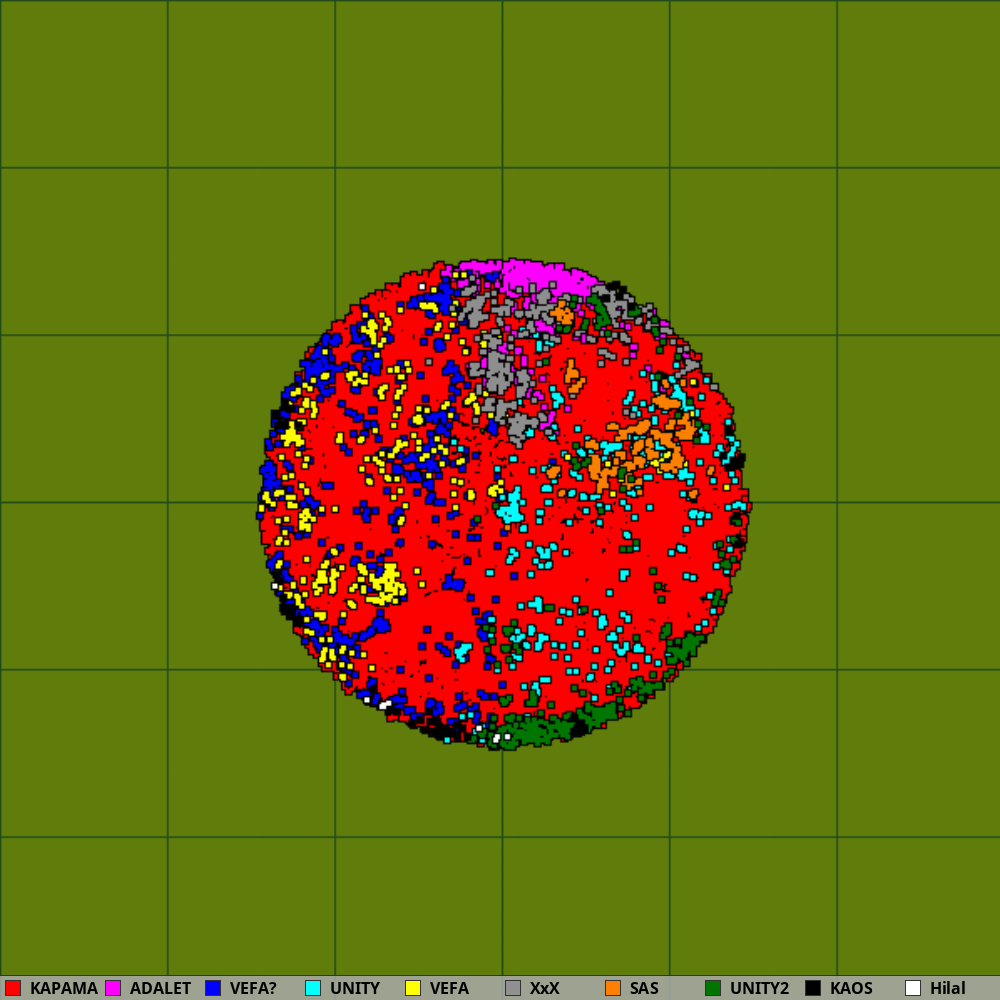Click the yellow VEFA legend swatch
The height and width of the screenshot is (1000, 1000).
413,988
